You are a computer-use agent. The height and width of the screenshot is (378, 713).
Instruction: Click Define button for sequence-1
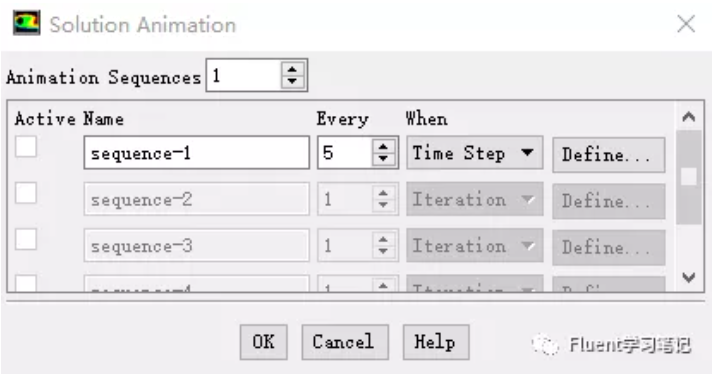coord(608,155)
